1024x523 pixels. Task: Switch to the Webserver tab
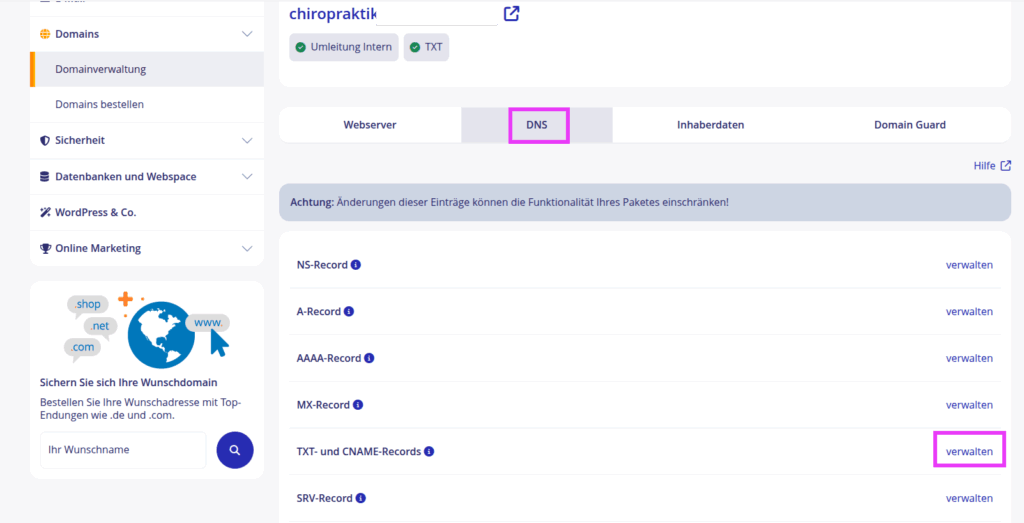tap(370, 125)
